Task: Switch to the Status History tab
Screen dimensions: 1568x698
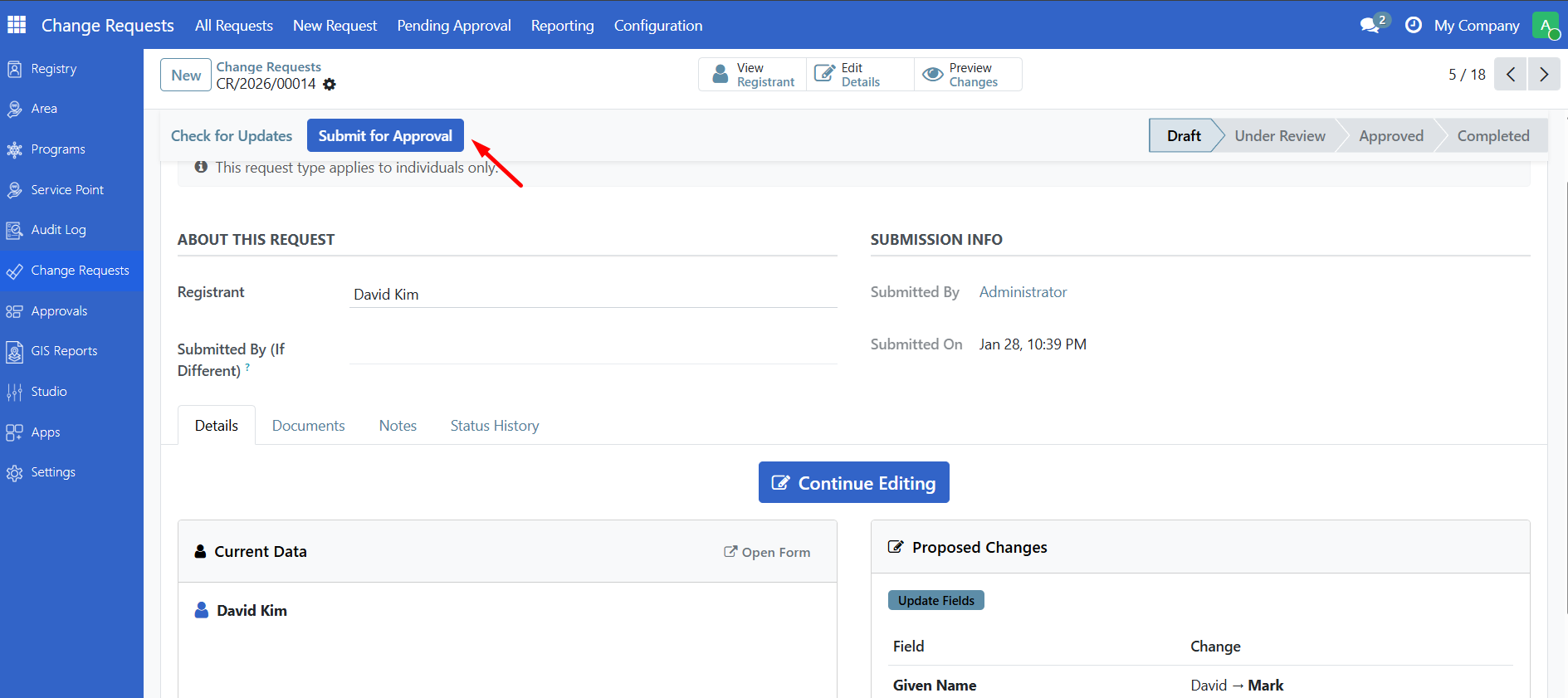Action: [494, 426]
